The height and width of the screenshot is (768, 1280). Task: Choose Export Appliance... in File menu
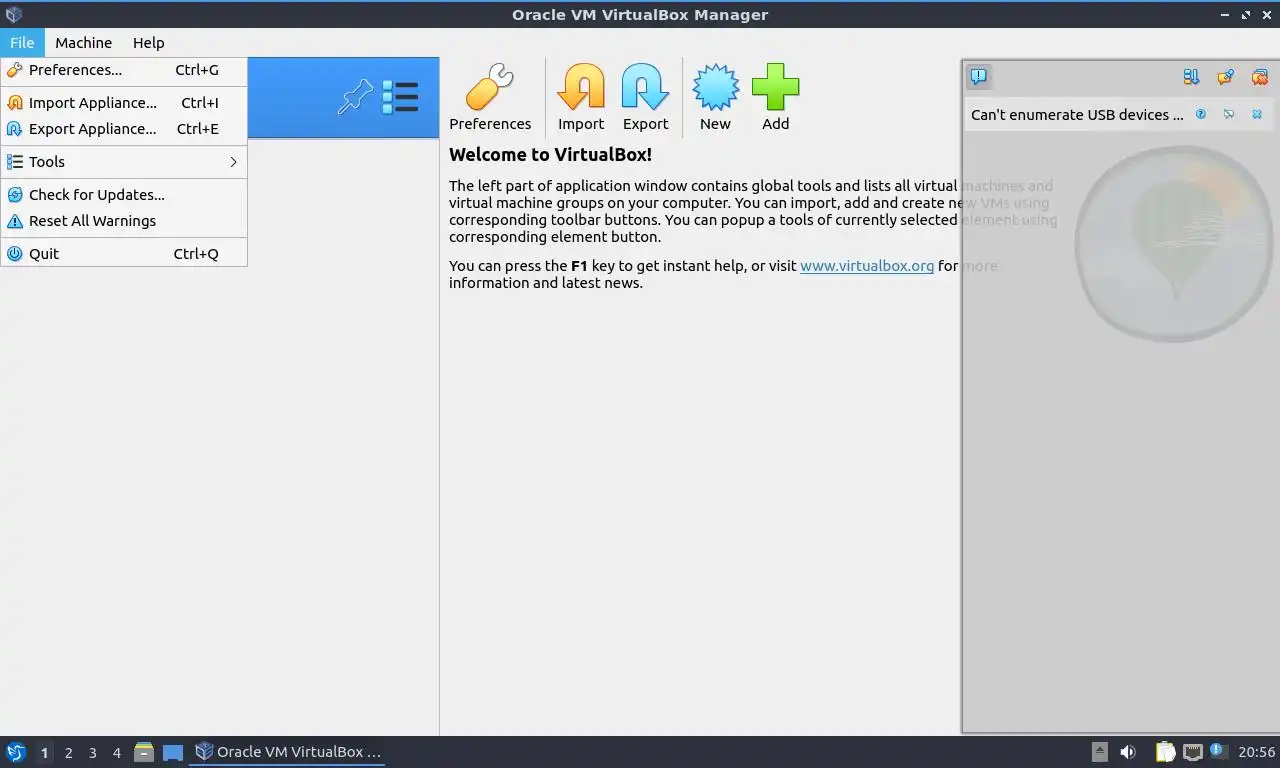pyautogui.click(x=124, y=128)
